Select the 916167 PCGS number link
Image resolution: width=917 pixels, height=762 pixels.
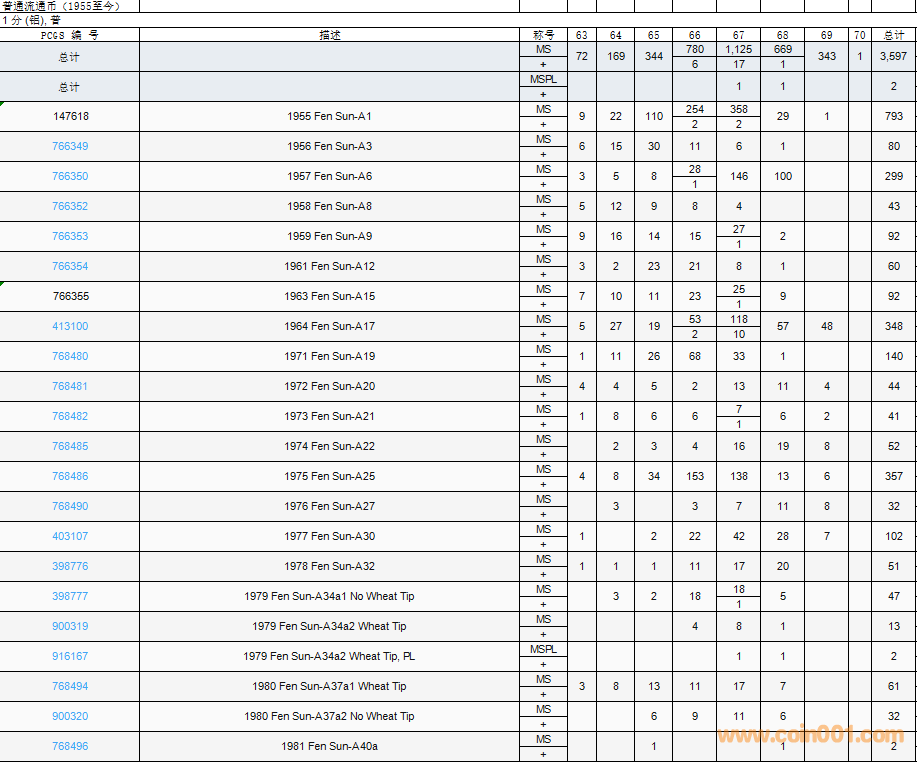coord(70,657)
